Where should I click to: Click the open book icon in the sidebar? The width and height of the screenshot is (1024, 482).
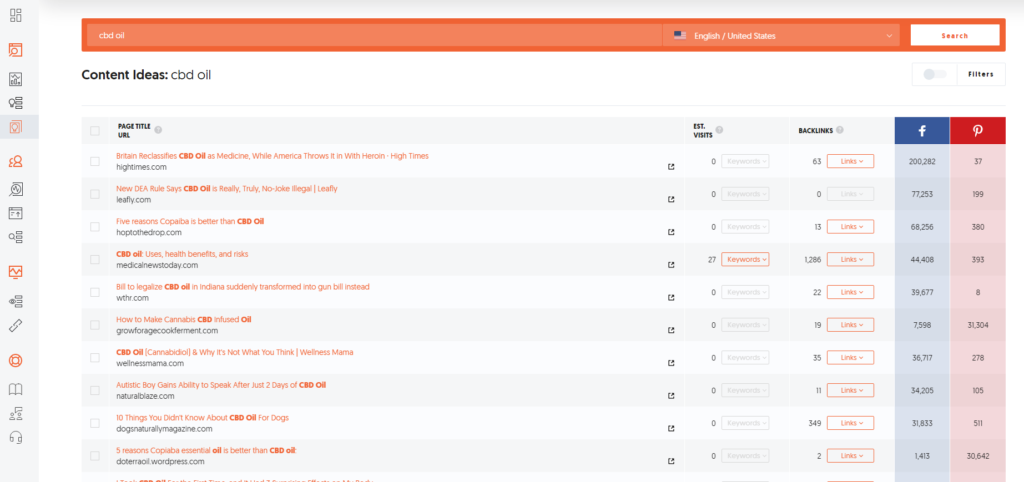pyautogui.click(x=15, y=389)
